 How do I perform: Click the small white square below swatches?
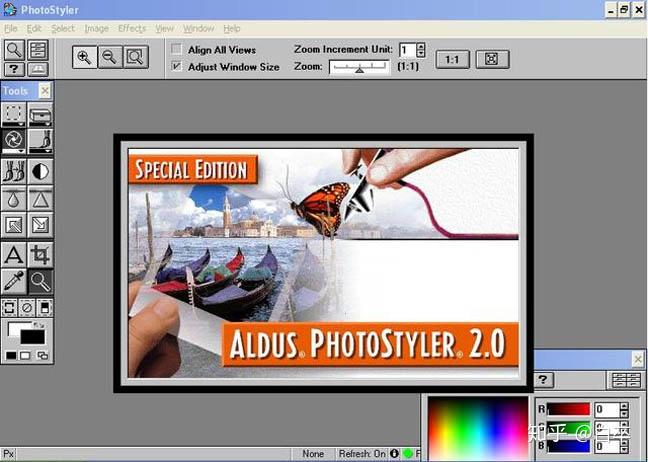pyautogui.click(x=25, y=355)
